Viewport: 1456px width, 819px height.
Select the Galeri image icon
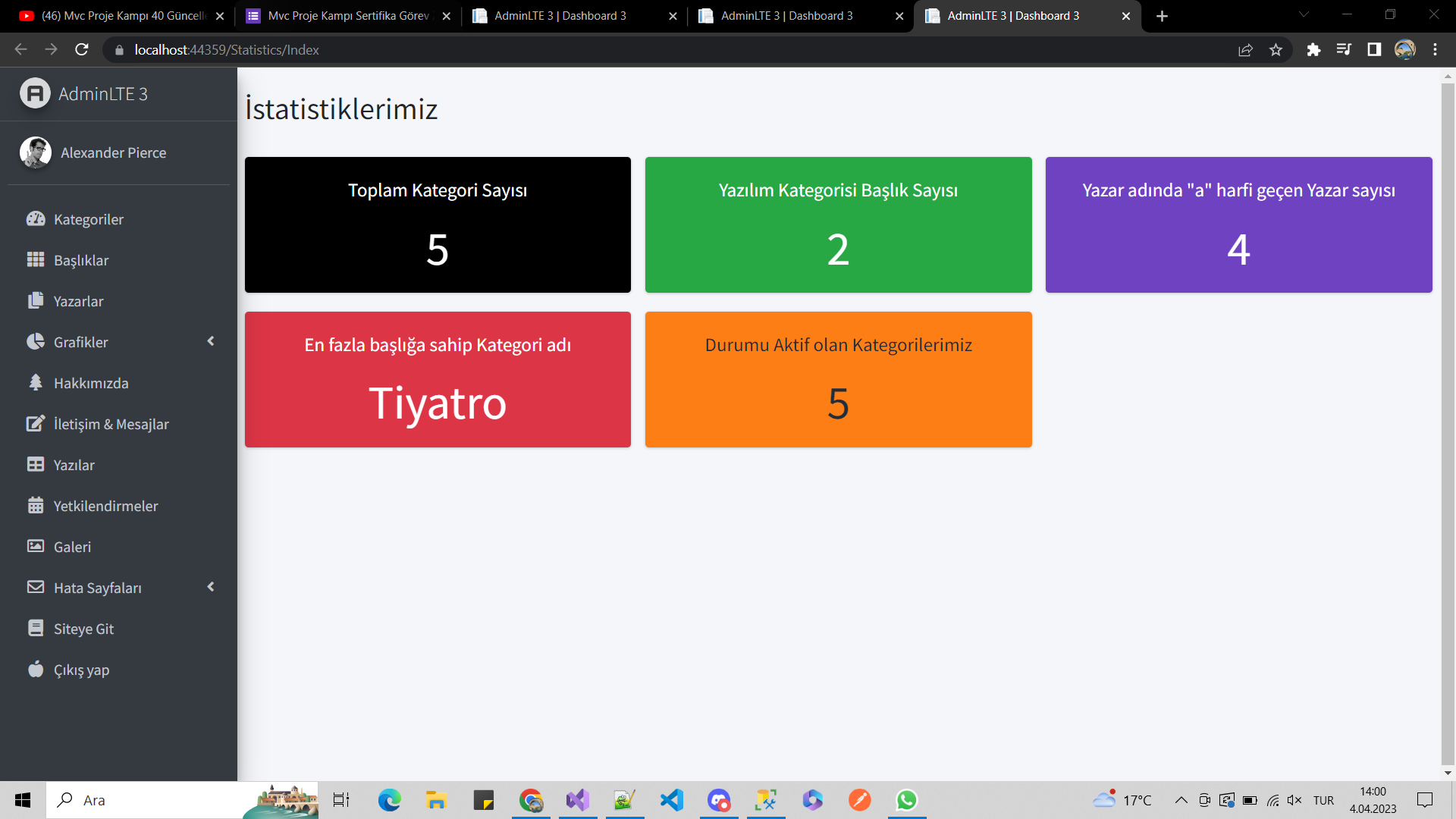click(x=36, y=546)
